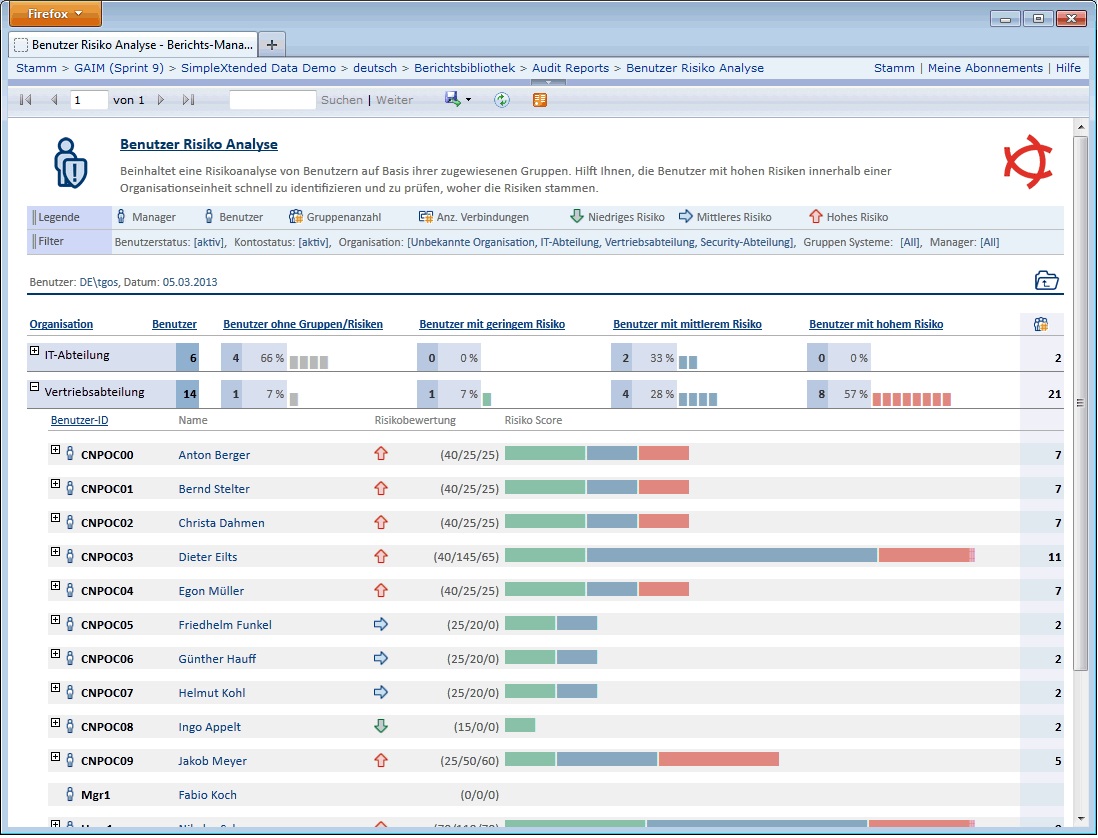Open the Berichtsbibliothek breadcrumb link

click(x=464, y=68)
